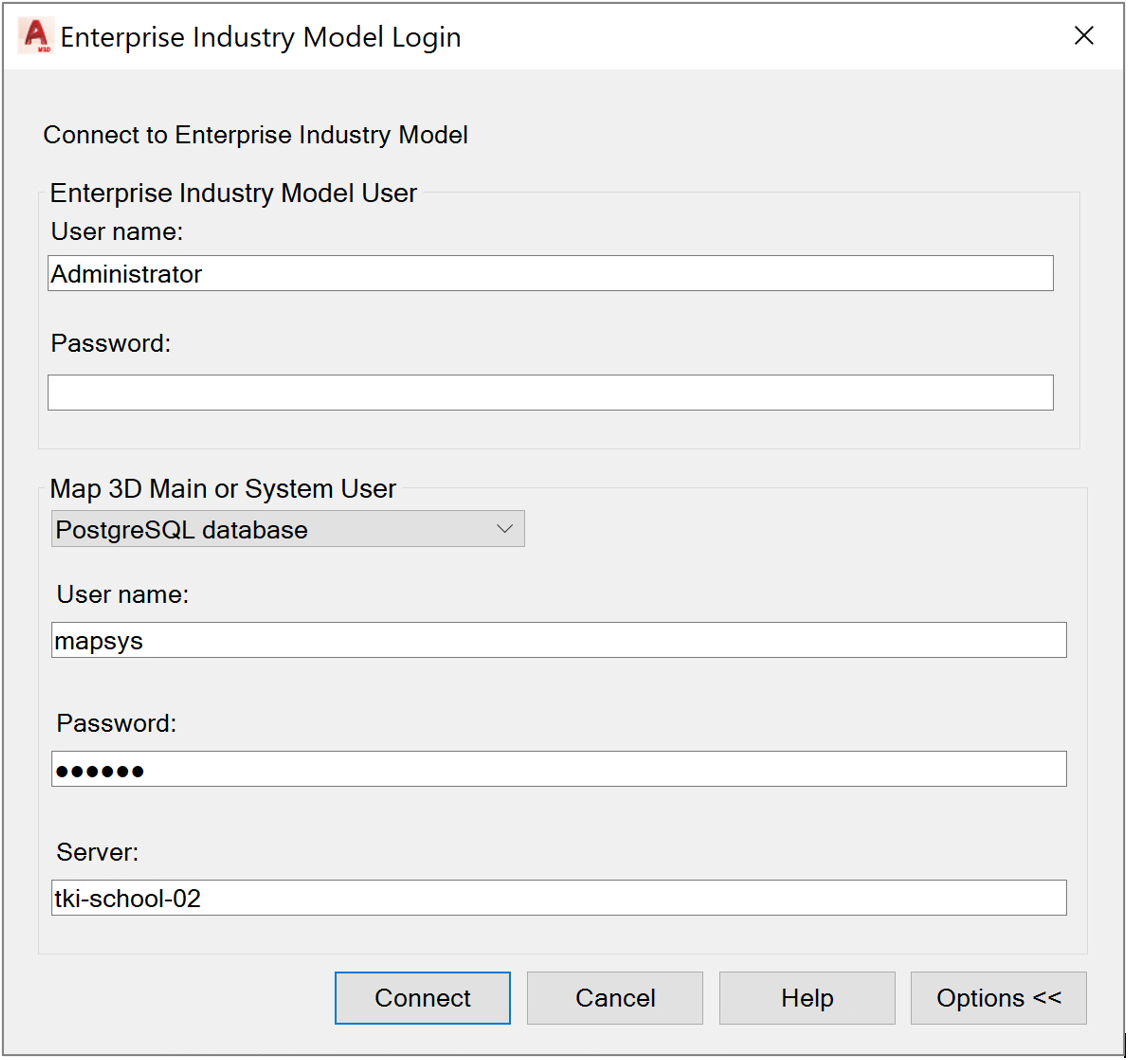This screenshot has height=1060, width=1129.
Task: Click the 'Enterprise Industry Model User' group label
Action: click(233, 193)
